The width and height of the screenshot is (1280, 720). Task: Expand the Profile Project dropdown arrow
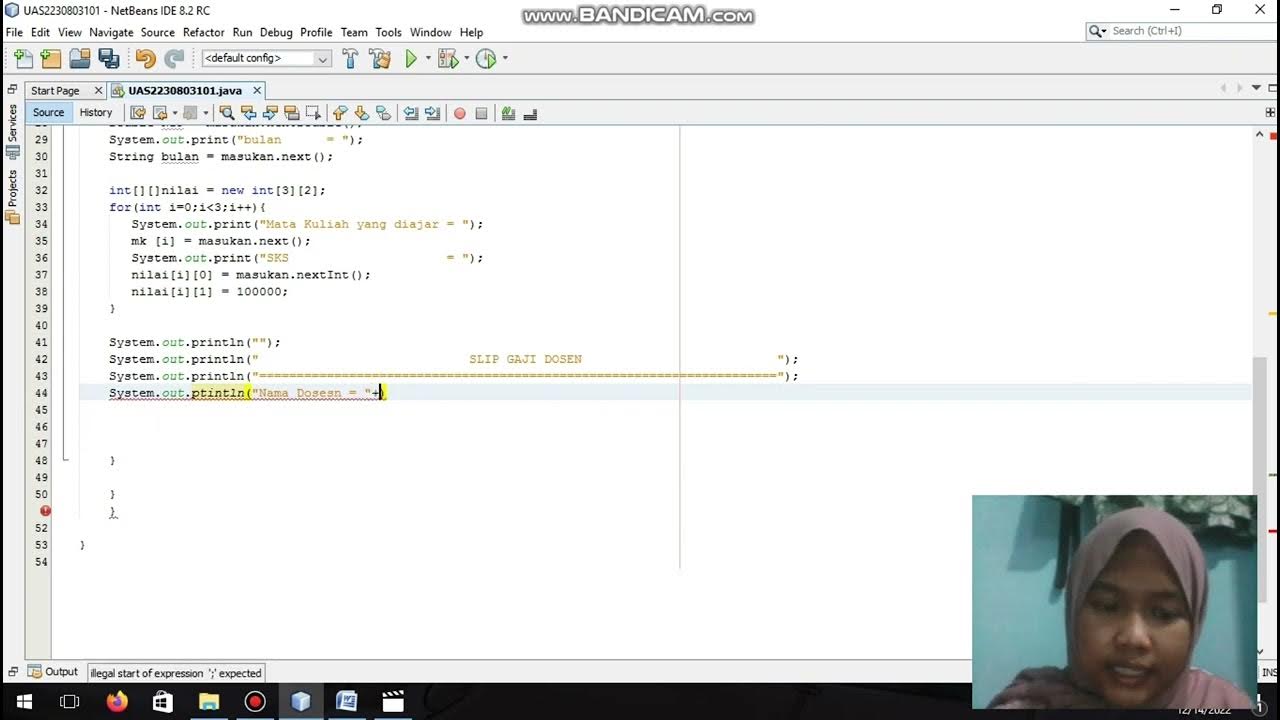(505, 58)
